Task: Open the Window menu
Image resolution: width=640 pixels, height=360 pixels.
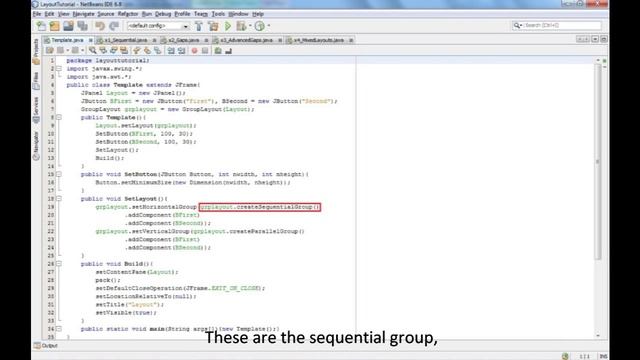Action: pos(238,14)
